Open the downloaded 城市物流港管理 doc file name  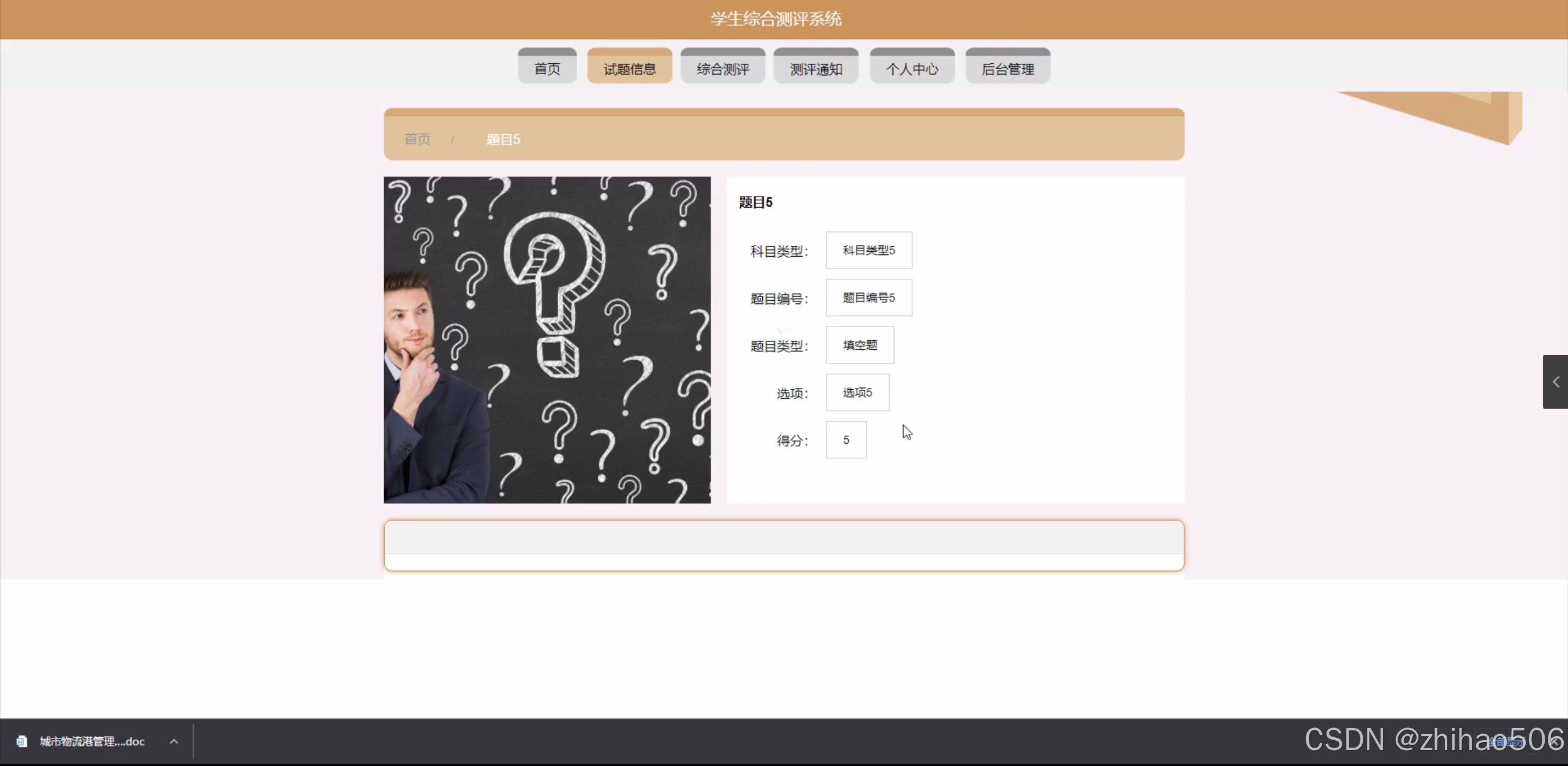(92, 741)
